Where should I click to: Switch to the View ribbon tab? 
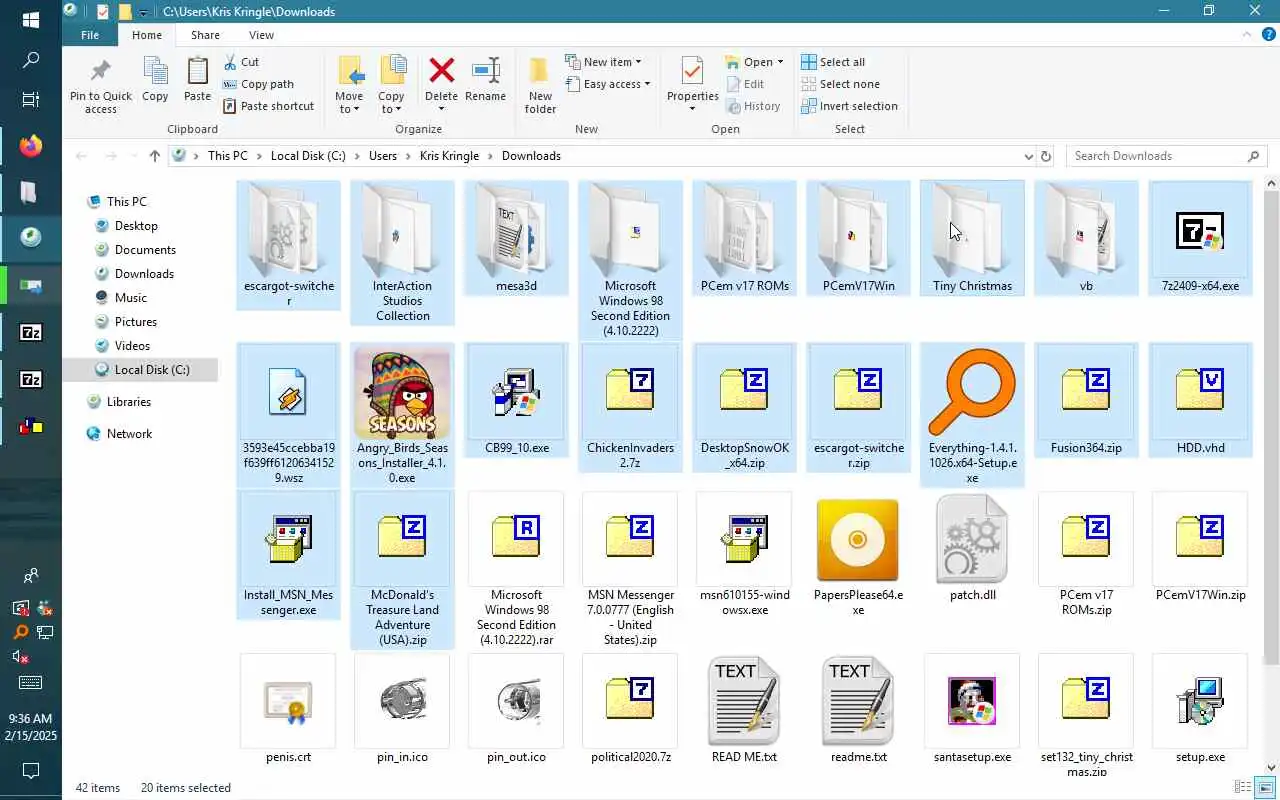[x=261, y=35]
